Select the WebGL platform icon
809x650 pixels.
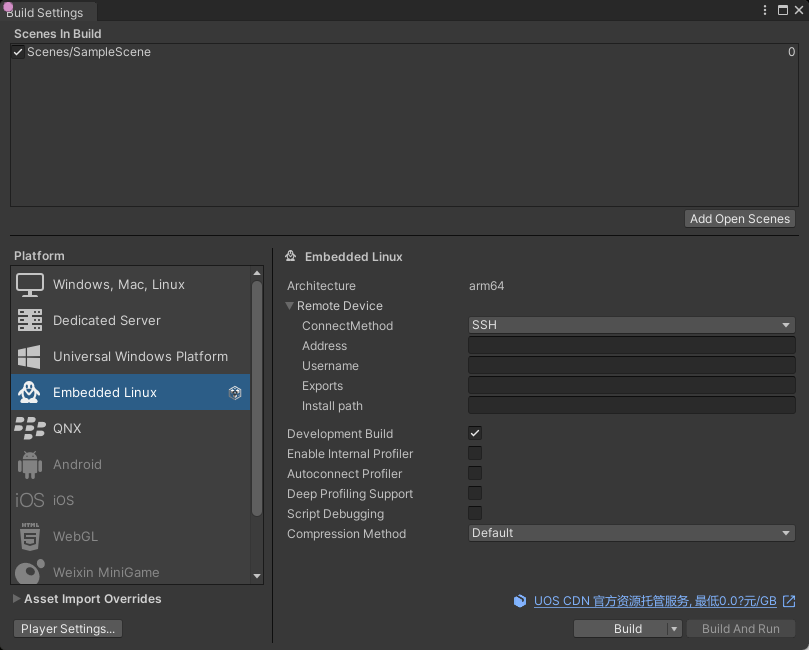click(x=30, y=536)
